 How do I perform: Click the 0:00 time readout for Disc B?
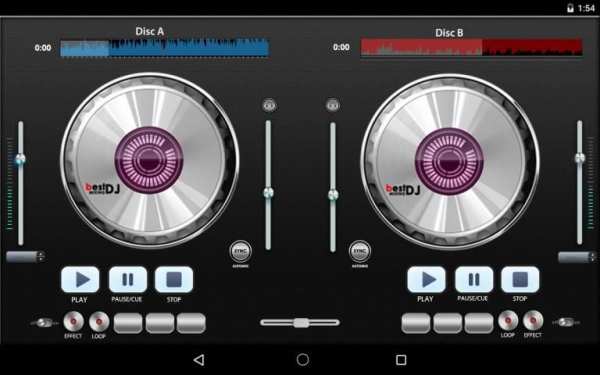coord(341,47)
